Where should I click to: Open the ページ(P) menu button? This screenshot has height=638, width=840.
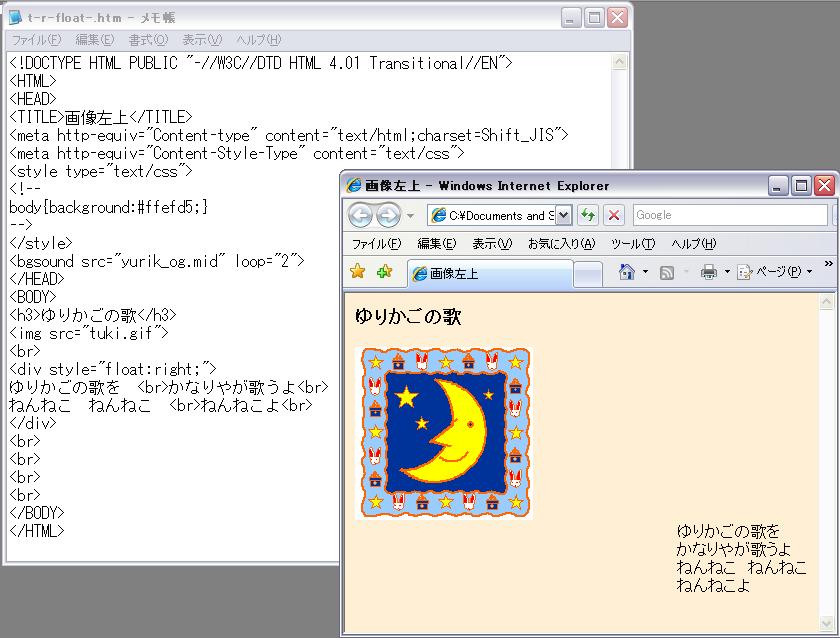775,272
